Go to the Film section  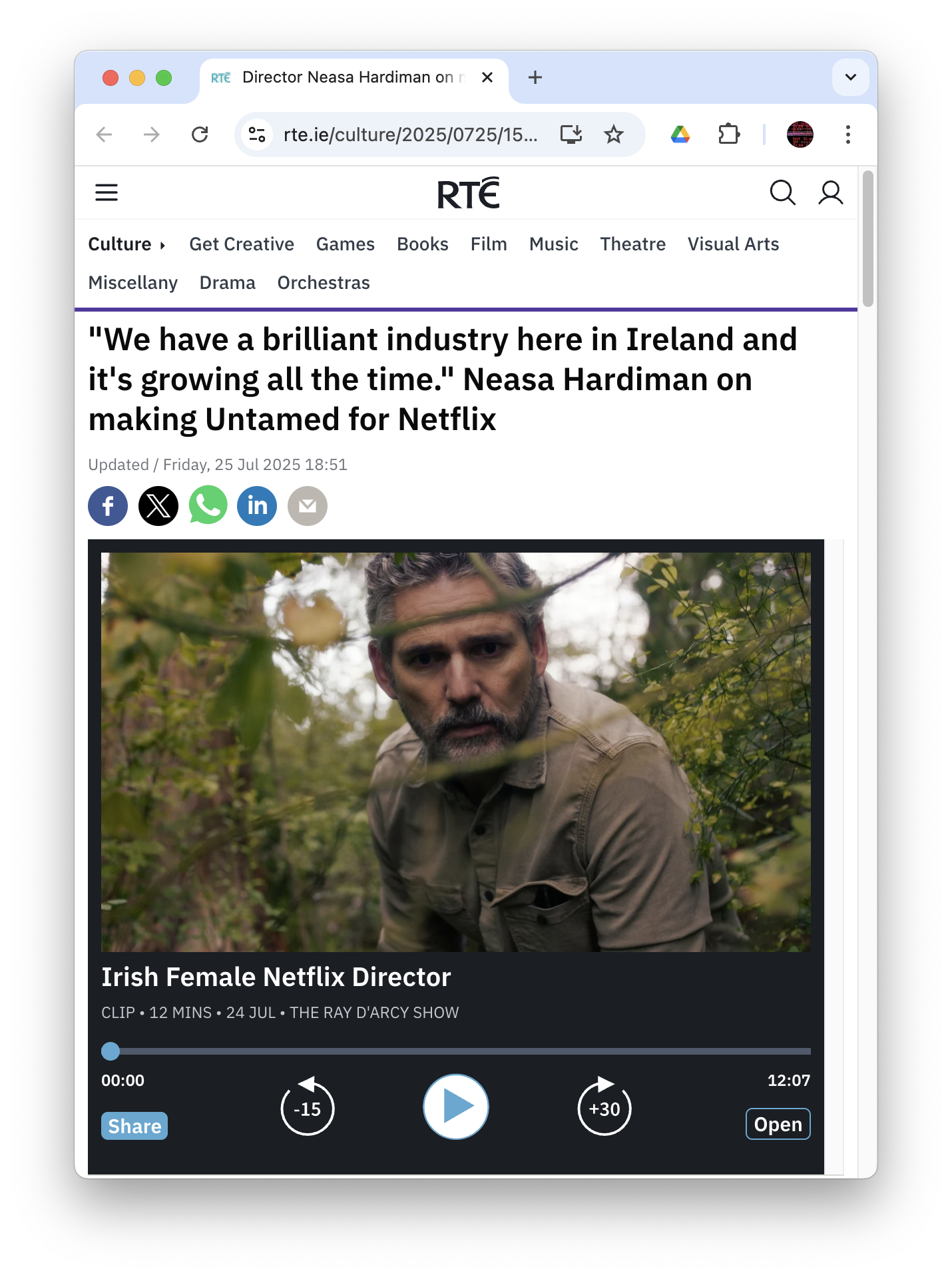489,244
